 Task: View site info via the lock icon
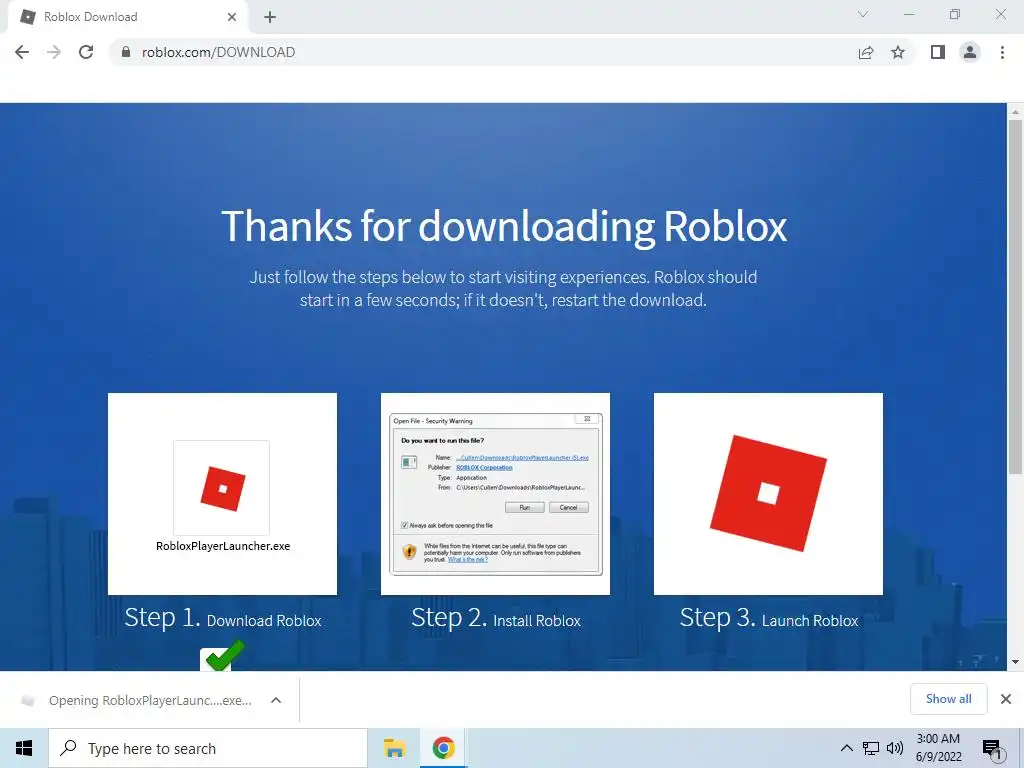(x=126, y=52)
